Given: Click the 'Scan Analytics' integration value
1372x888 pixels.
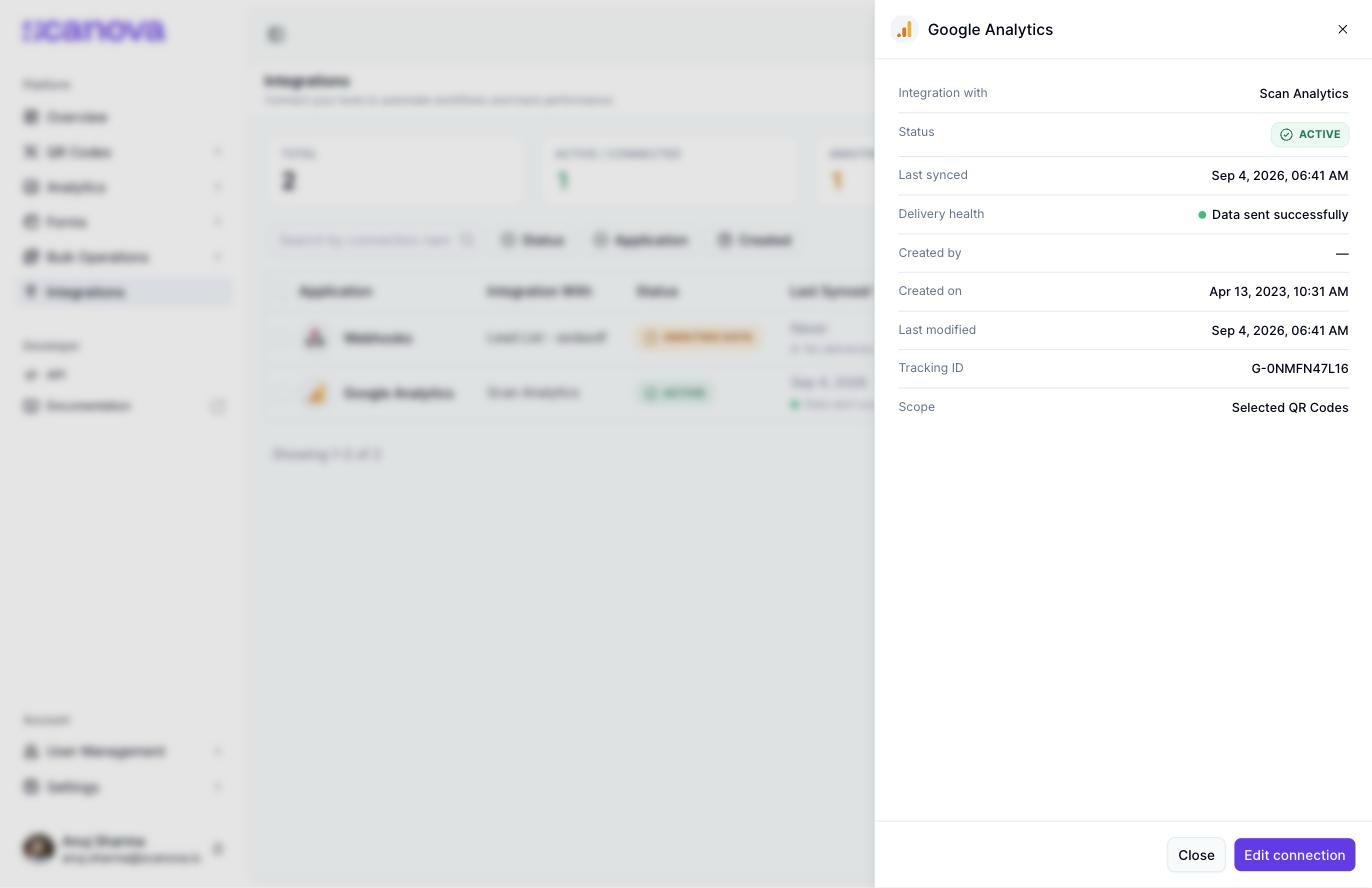Looking at the screenshot, I should 1303,94.
